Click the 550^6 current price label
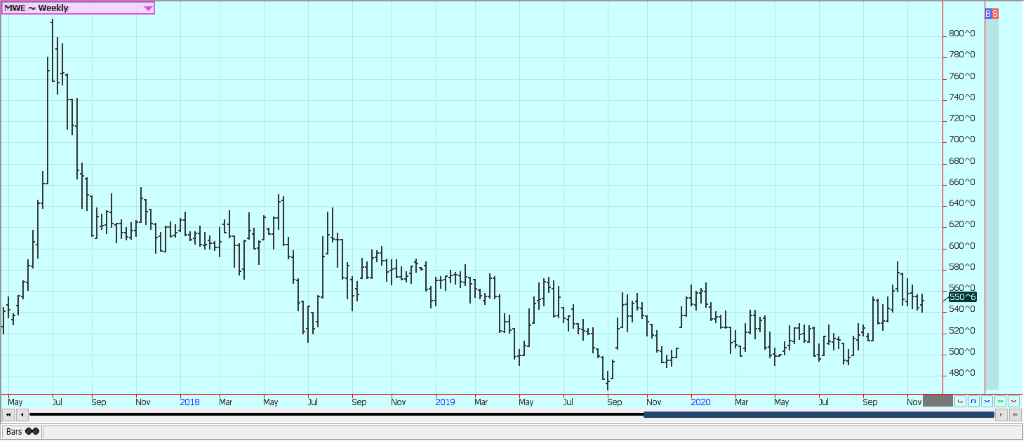The image size is (1024, 441). (963, 297)
